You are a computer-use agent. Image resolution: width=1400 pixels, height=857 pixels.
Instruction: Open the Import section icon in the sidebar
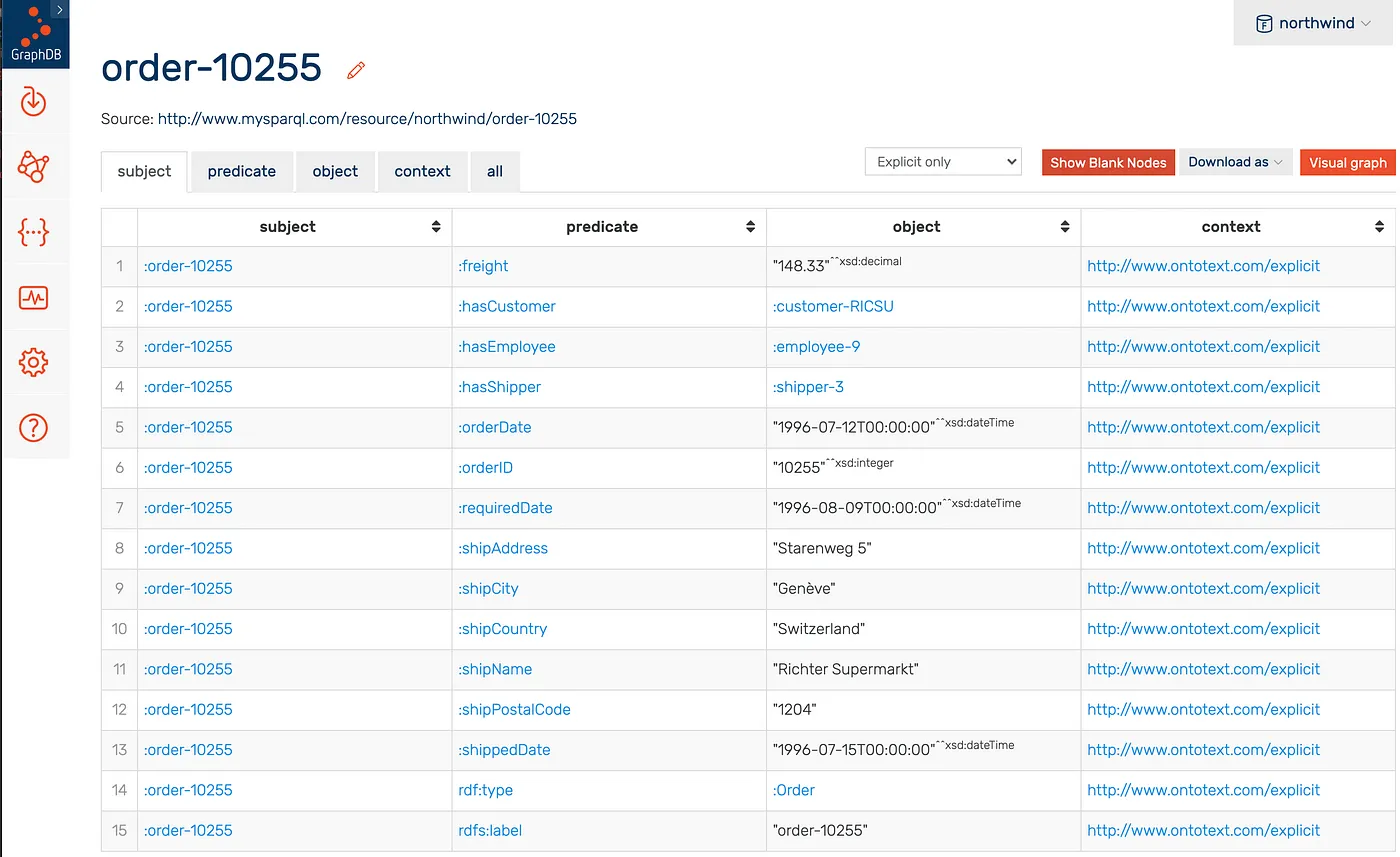[x=34, y=101]
